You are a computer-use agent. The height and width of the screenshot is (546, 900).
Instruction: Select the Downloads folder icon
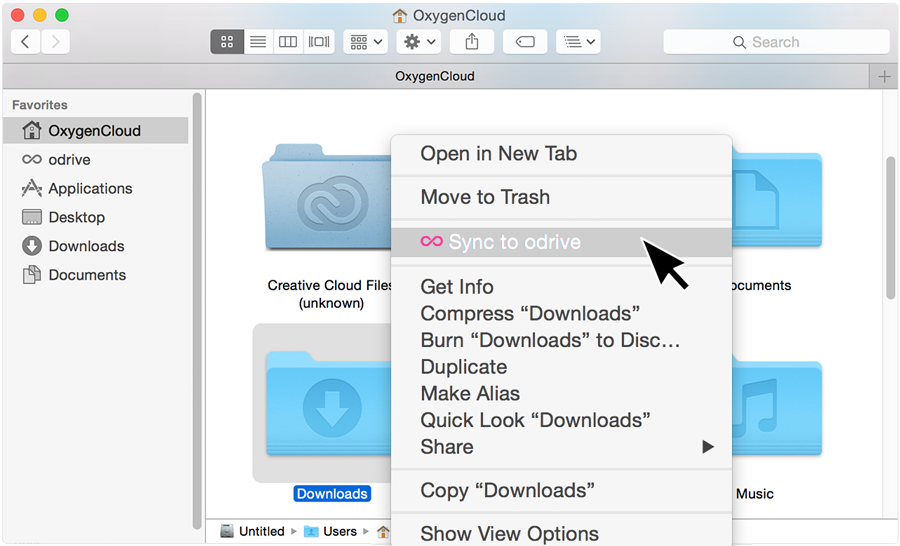pos(328,405)
